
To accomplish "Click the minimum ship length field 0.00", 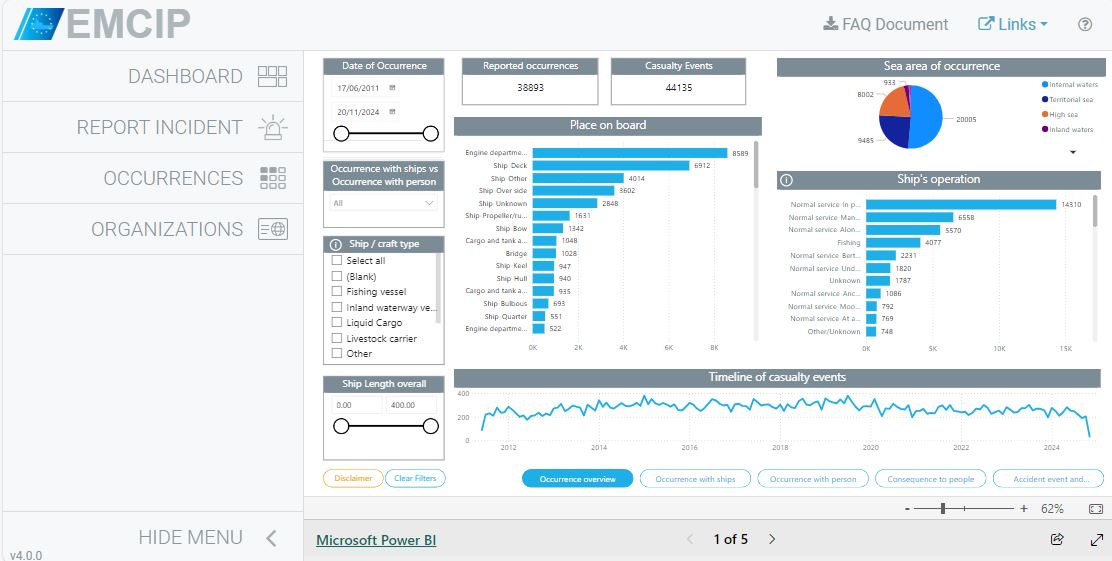I will pyautogui.click(x=357, y=405).
